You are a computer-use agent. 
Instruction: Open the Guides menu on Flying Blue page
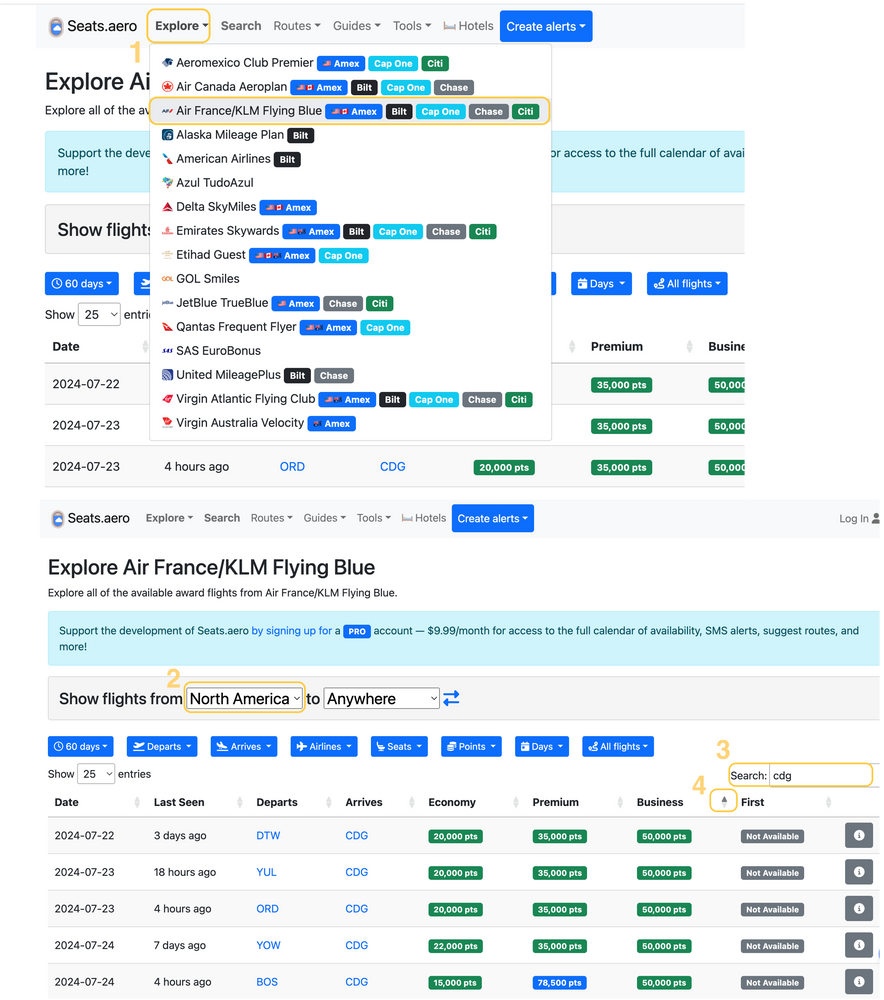click(x=325, y=518)
